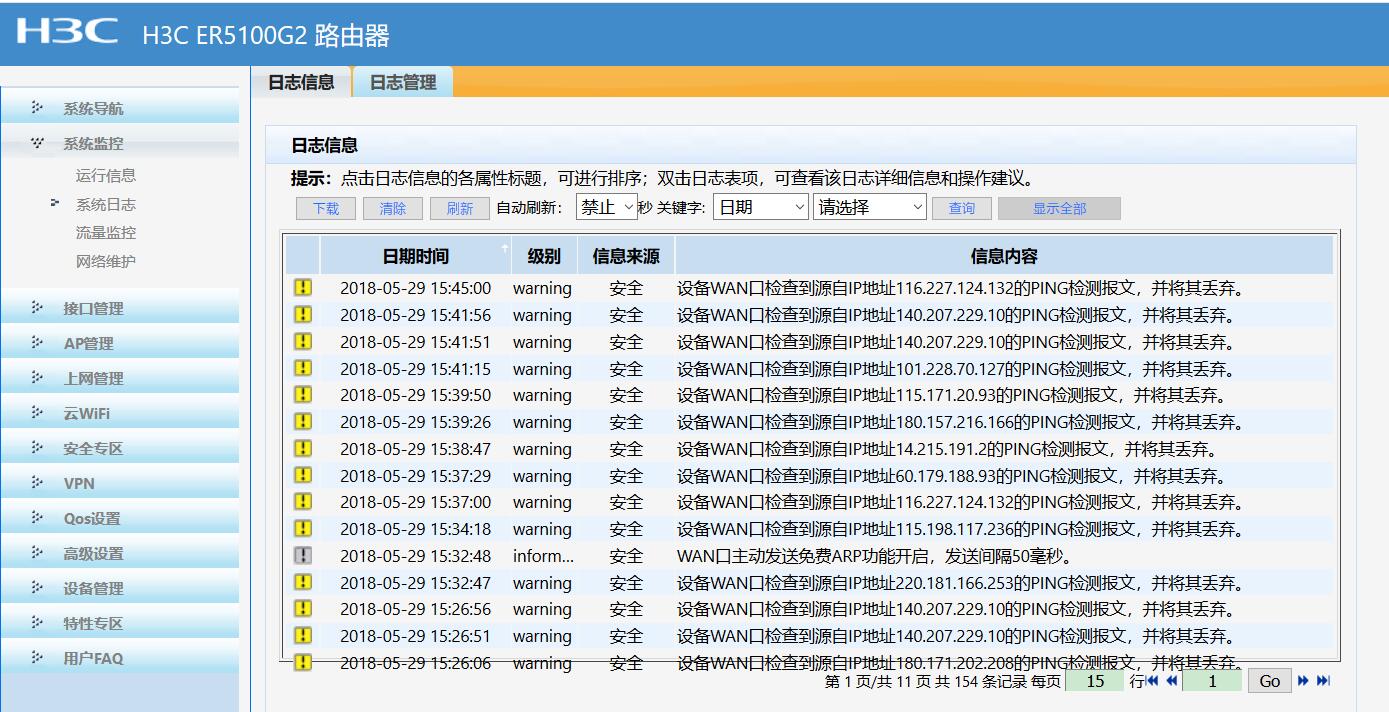Viewport: 1389px width, 712px height.
Task: Click warning icon of 15:37:29 log entry
Action: click(x=303, y=475)
